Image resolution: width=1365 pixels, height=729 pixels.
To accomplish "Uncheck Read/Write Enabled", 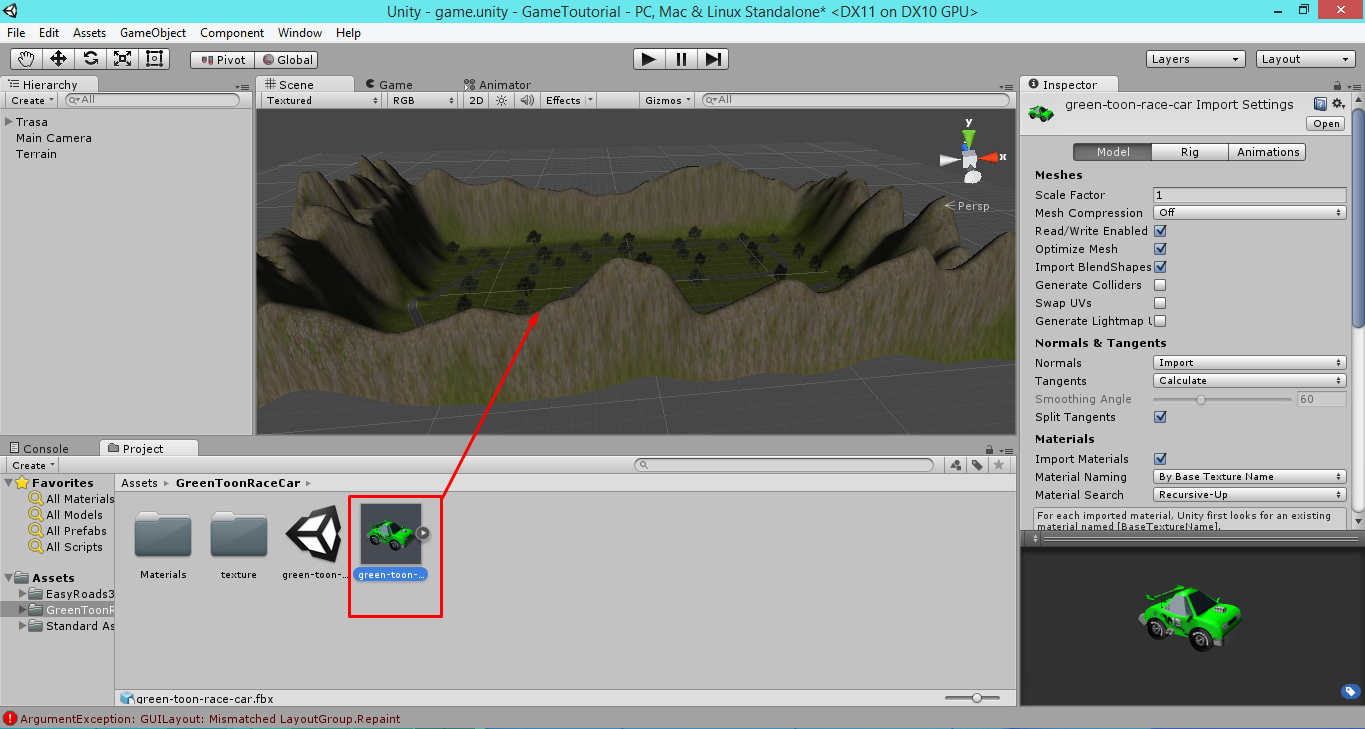I will point(1160,231).
